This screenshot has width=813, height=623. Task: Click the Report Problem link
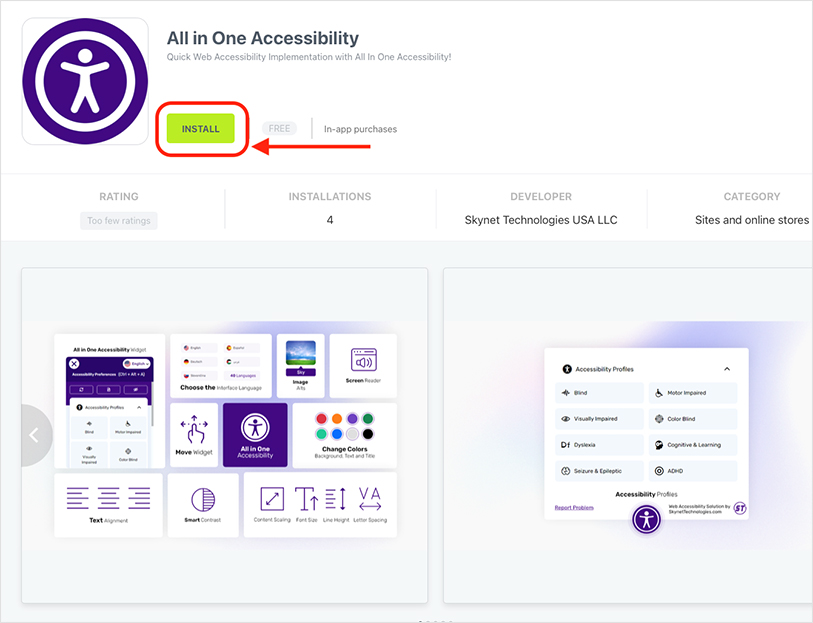click(x=574, y=508)
